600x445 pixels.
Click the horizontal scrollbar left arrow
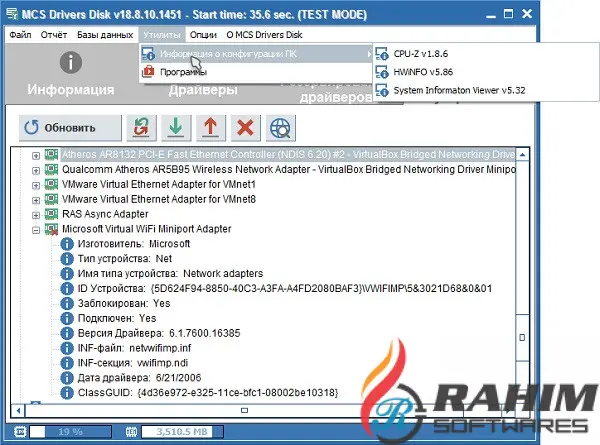click(18, 411)
